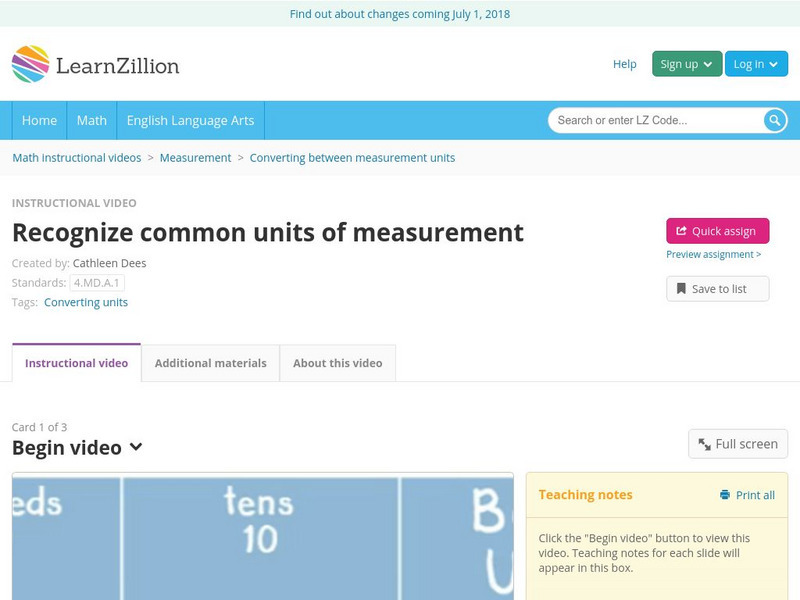This screenshot has height=600, width=800.
Task: Click the Help link in the header
Action: coord(623,64)
